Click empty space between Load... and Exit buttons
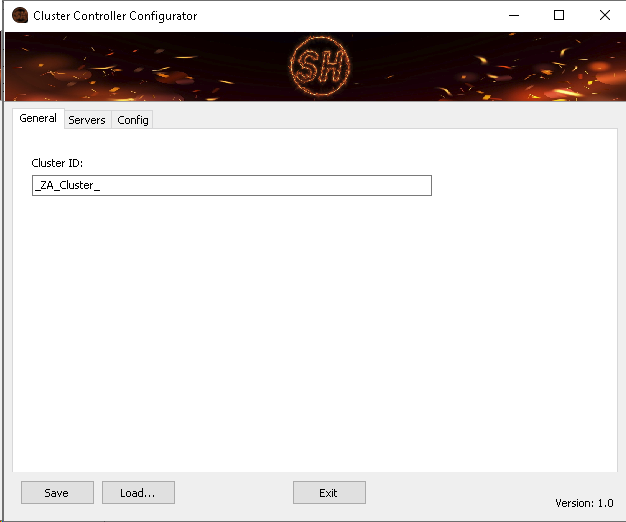This screenshot has height=522, width=626. tap(234, 493)
